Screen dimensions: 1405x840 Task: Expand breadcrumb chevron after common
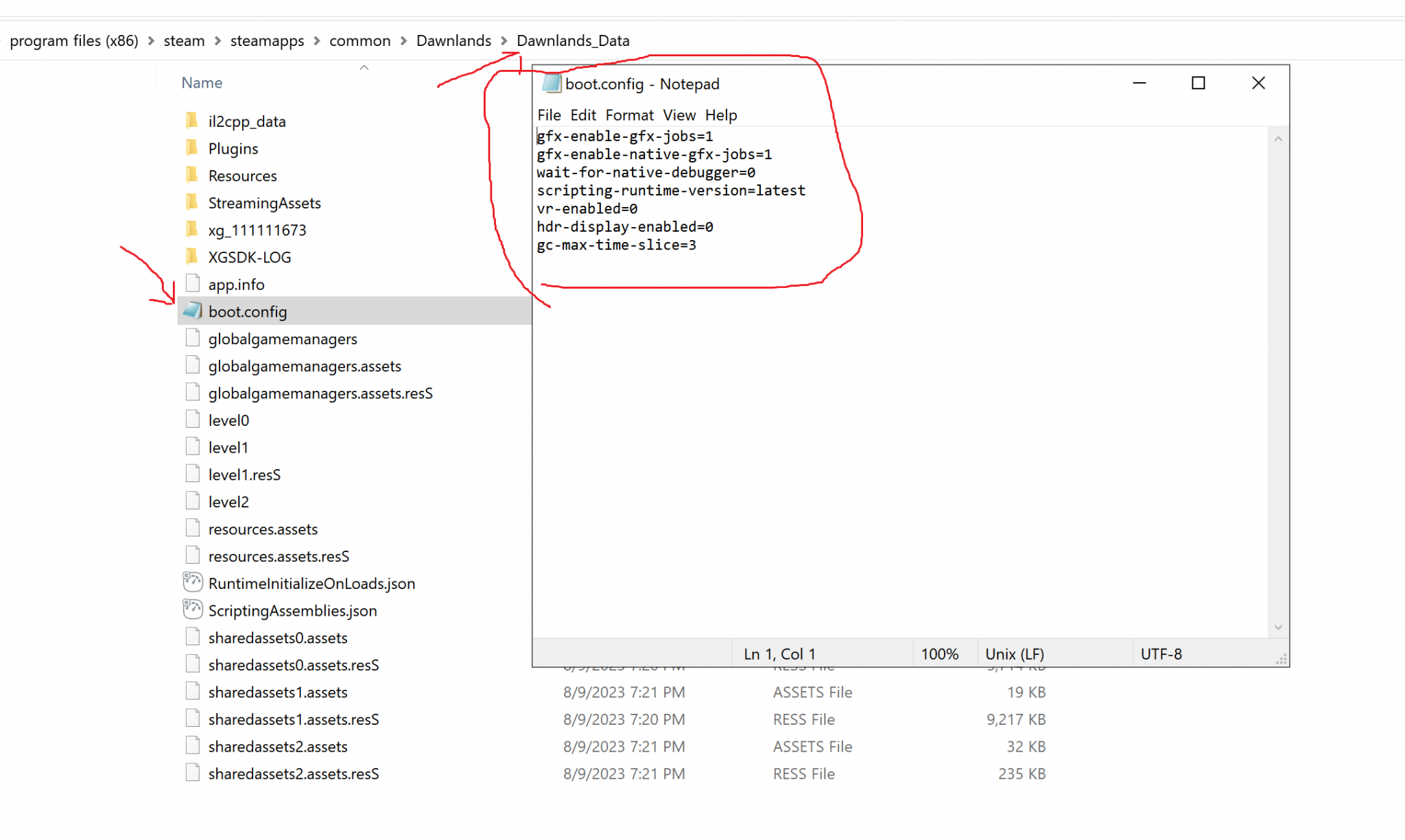403,41
